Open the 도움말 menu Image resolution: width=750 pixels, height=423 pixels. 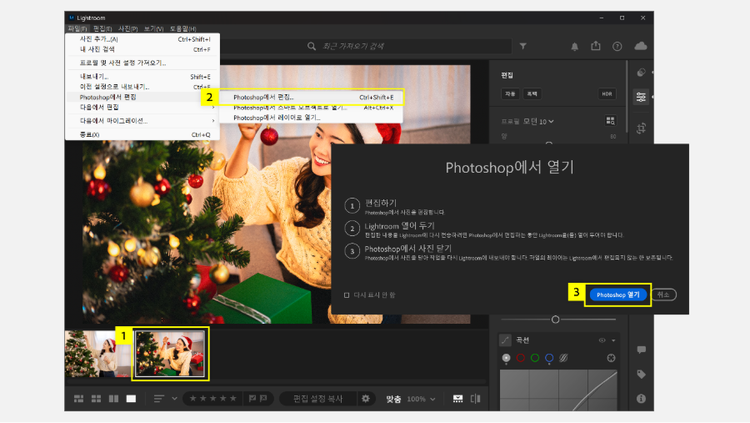pyautogui.click(x=183, y=29)
